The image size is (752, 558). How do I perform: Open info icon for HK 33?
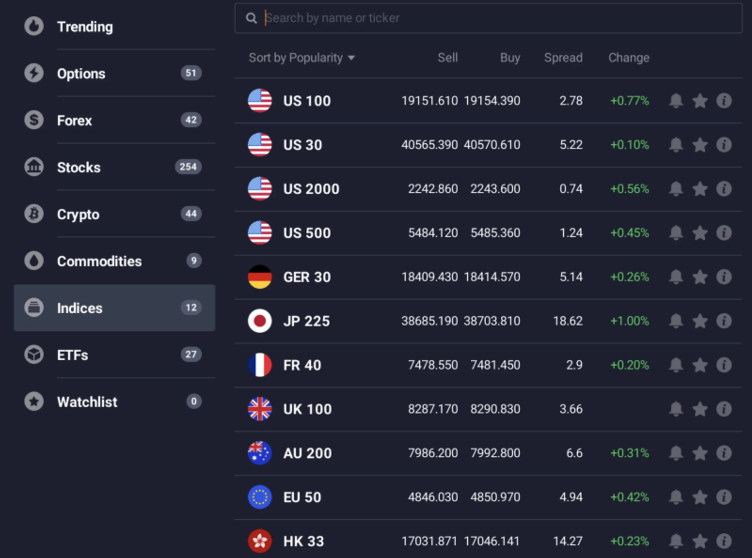pyautogui.click(x=724, y=541)
